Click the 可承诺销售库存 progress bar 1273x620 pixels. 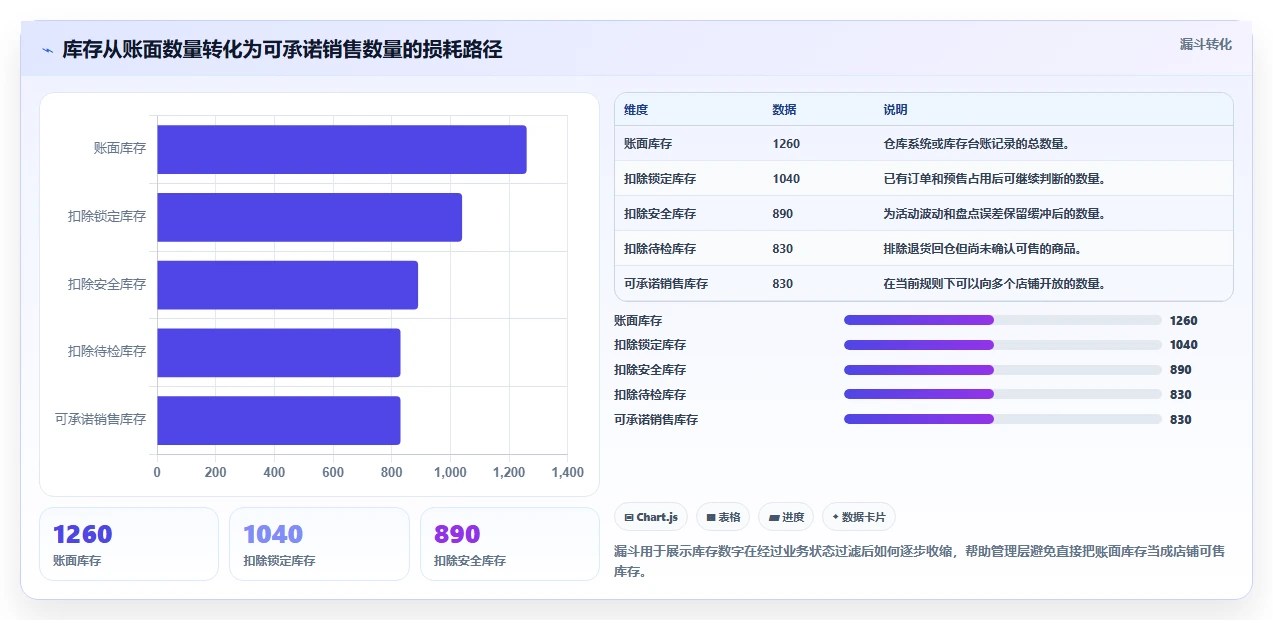pyautogui.click(x=1003, y=419)
